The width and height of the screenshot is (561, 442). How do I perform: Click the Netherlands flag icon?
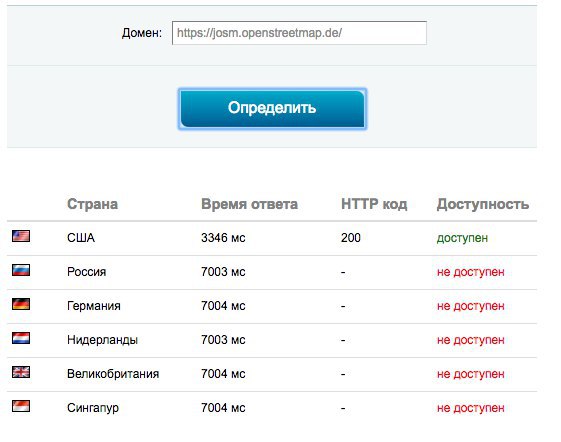(21, 338)
